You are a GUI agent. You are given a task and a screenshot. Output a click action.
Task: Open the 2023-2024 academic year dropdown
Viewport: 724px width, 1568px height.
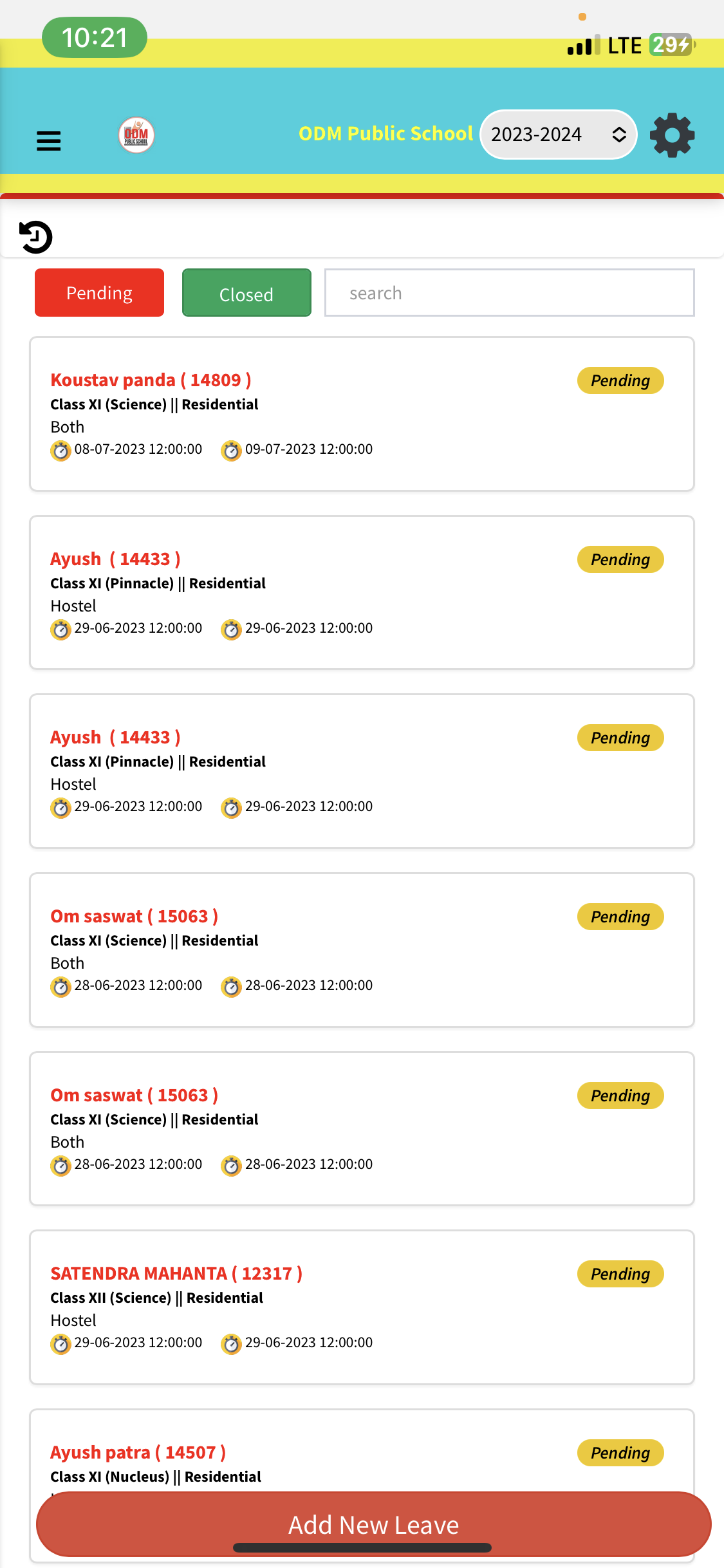[x=558, y=135]
